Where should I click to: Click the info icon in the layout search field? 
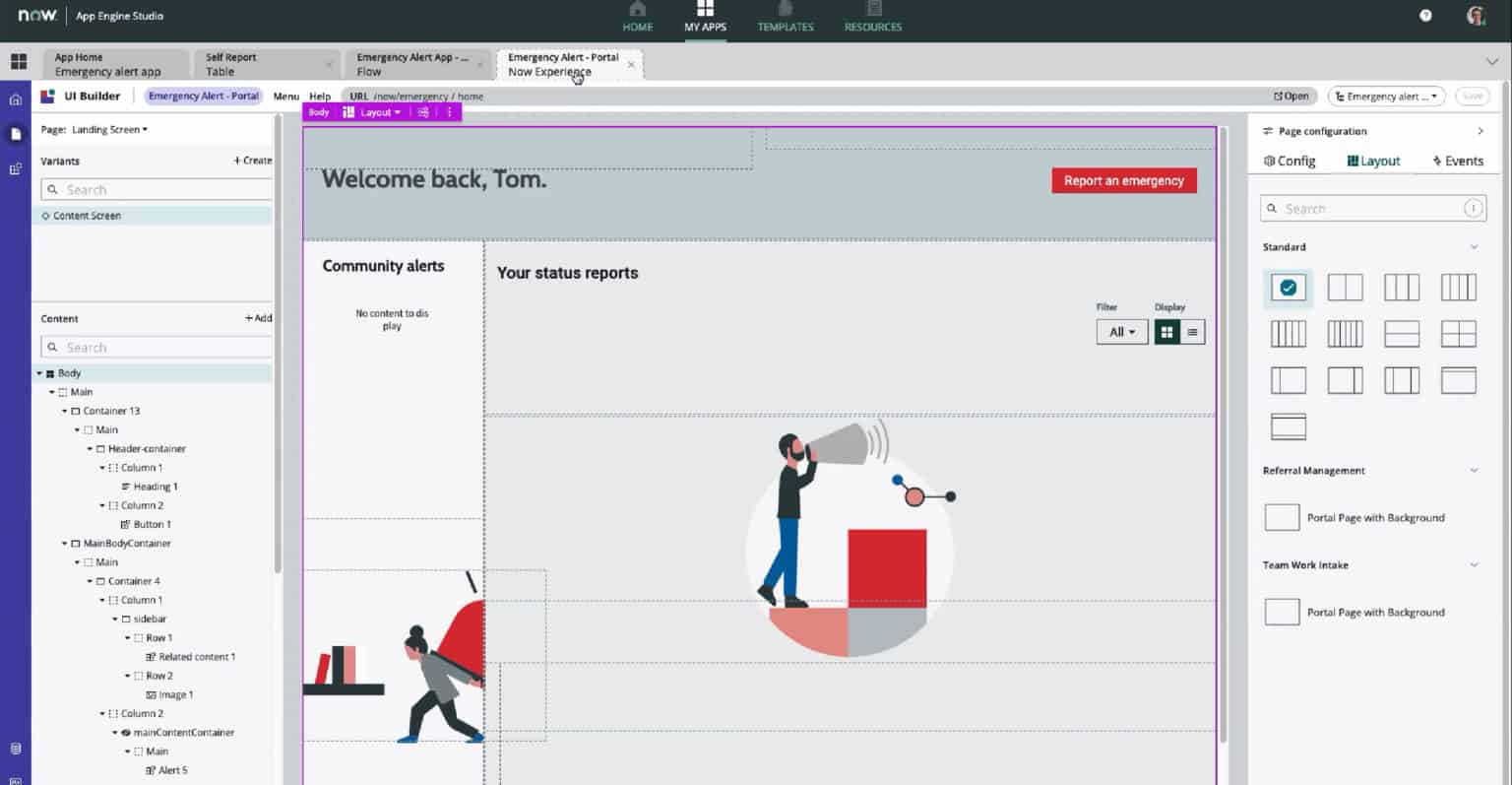(x=1473, y=208)
